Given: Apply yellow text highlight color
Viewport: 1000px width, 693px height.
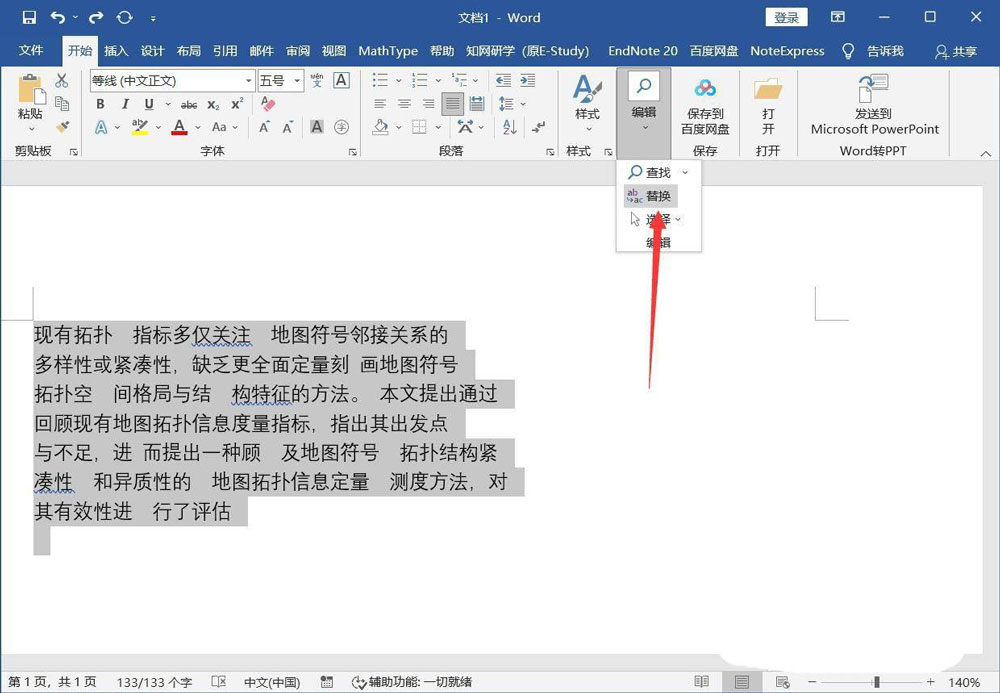Looking at the screenshot, I should 138,128.
